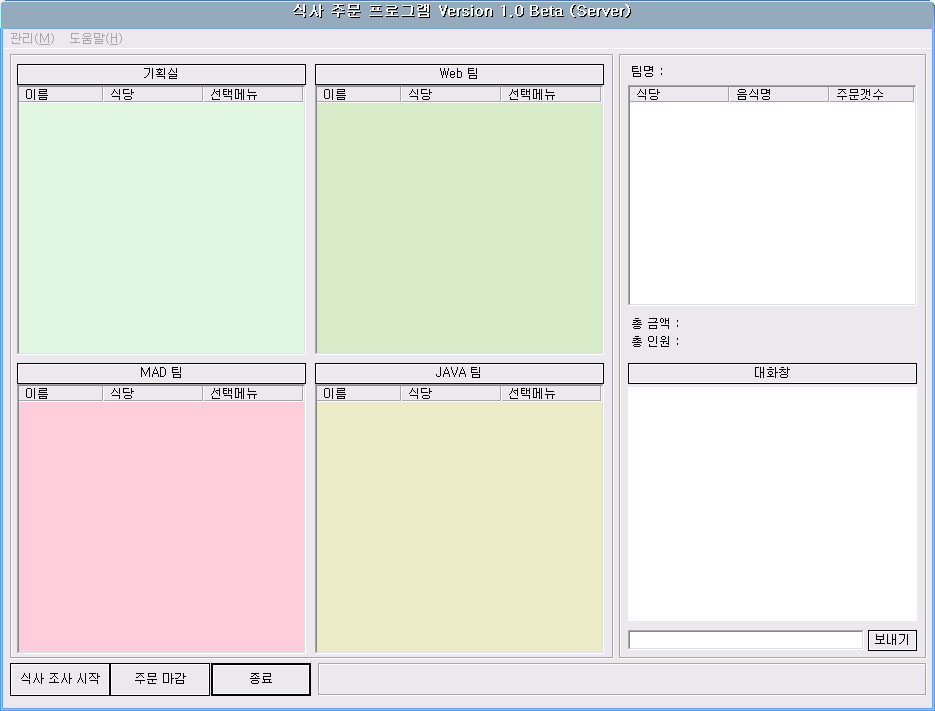Sort Web 팀 list by 선택메뉴 column
The width and height of the screenshot is (935, 711).
tap(551, 94)
